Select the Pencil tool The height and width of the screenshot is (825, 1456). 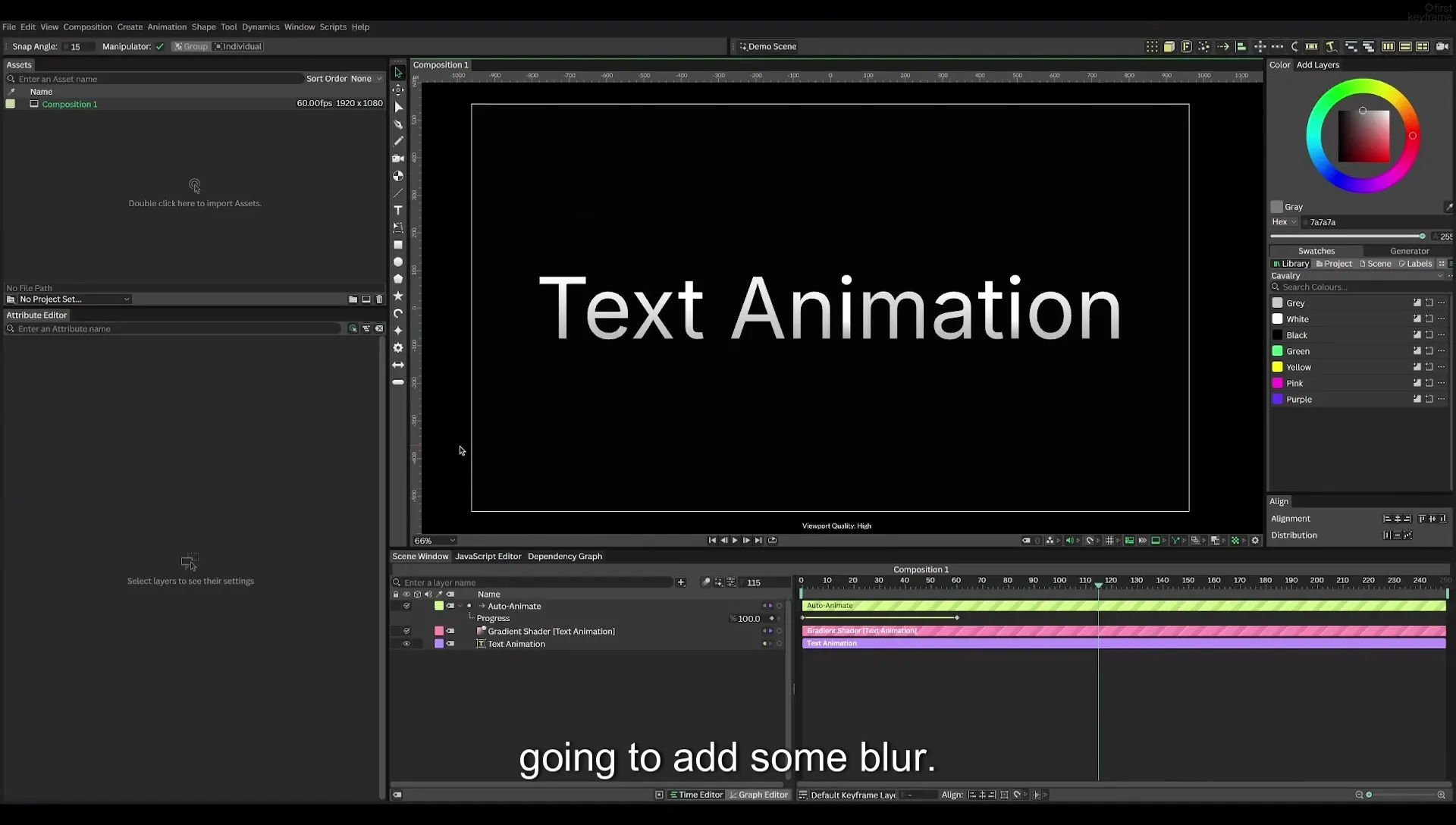(397, 141)
